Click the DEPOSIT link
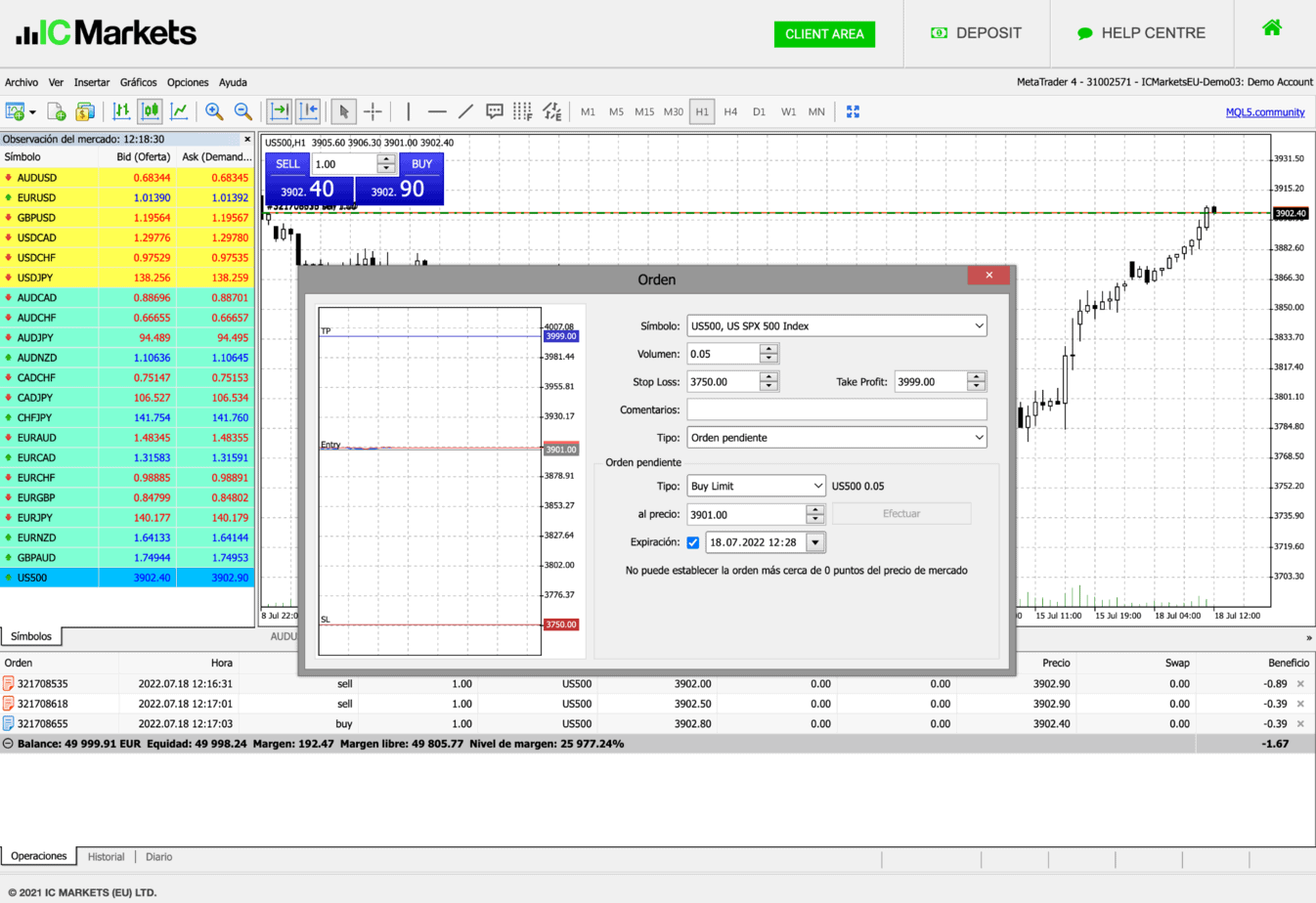 point(976,33)
